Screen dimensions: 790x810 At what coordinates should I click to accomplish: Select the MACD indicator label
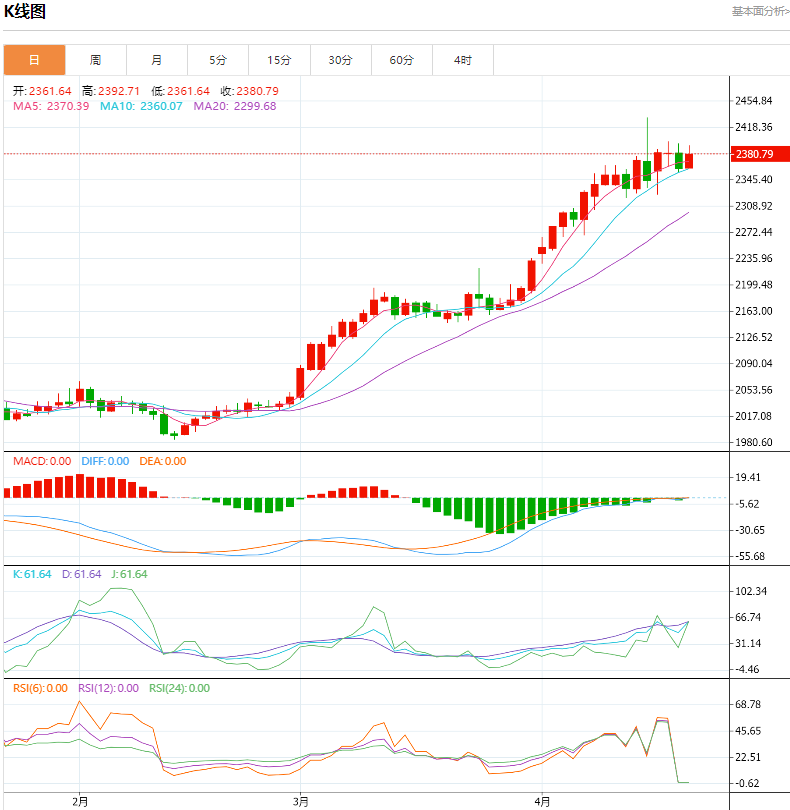[41, 461]
